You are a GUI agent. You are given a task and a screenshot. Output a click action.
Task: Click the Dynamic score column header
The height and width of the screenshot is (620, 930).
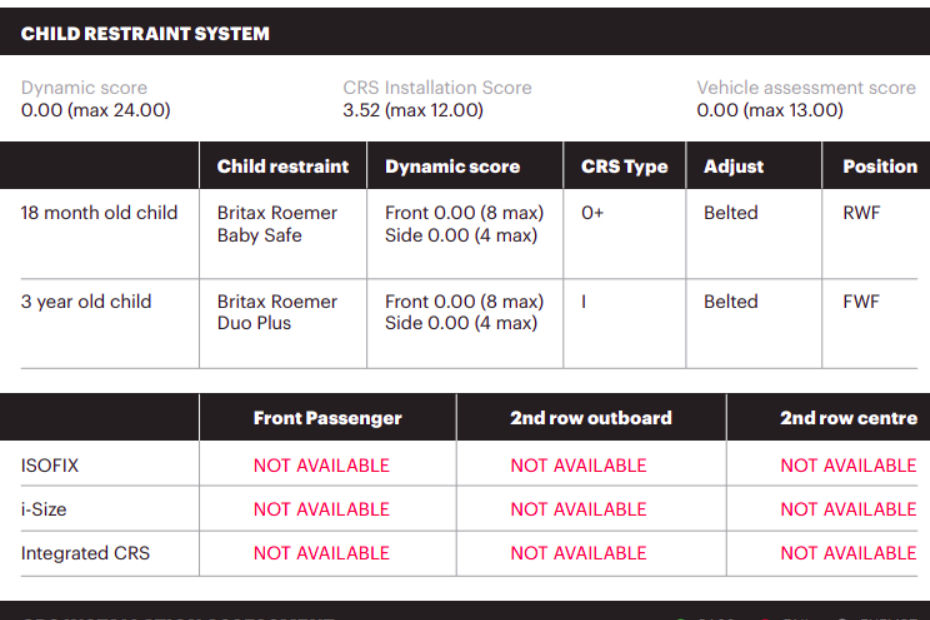point(453,166)
